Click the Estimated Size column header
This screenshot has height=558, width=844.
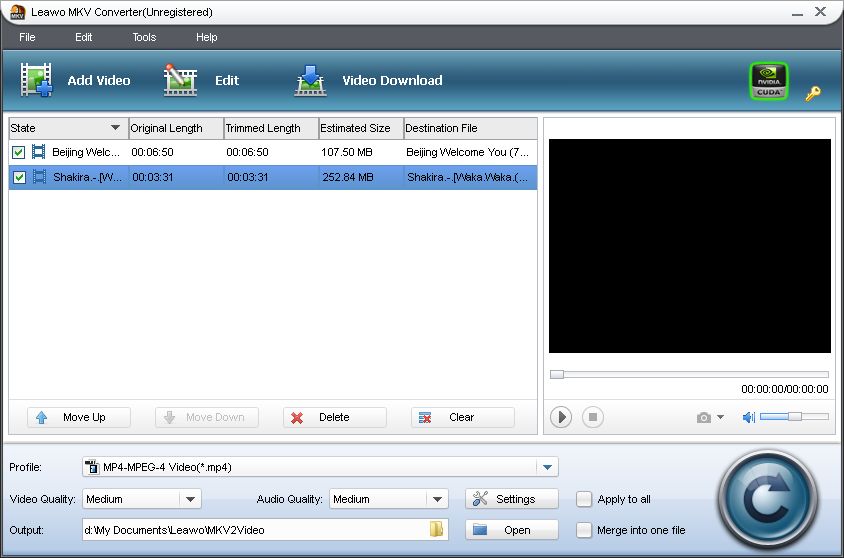[361, 128]
